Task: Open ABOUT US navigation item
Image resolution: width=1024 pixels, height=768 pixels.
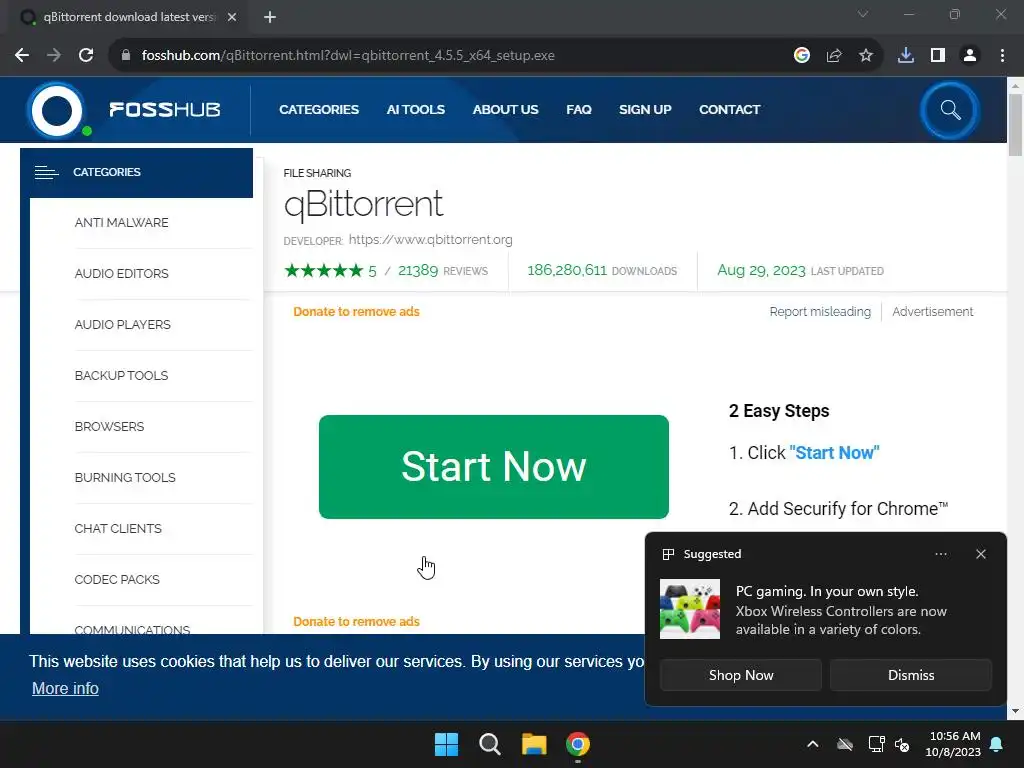Action: (505, 110)
